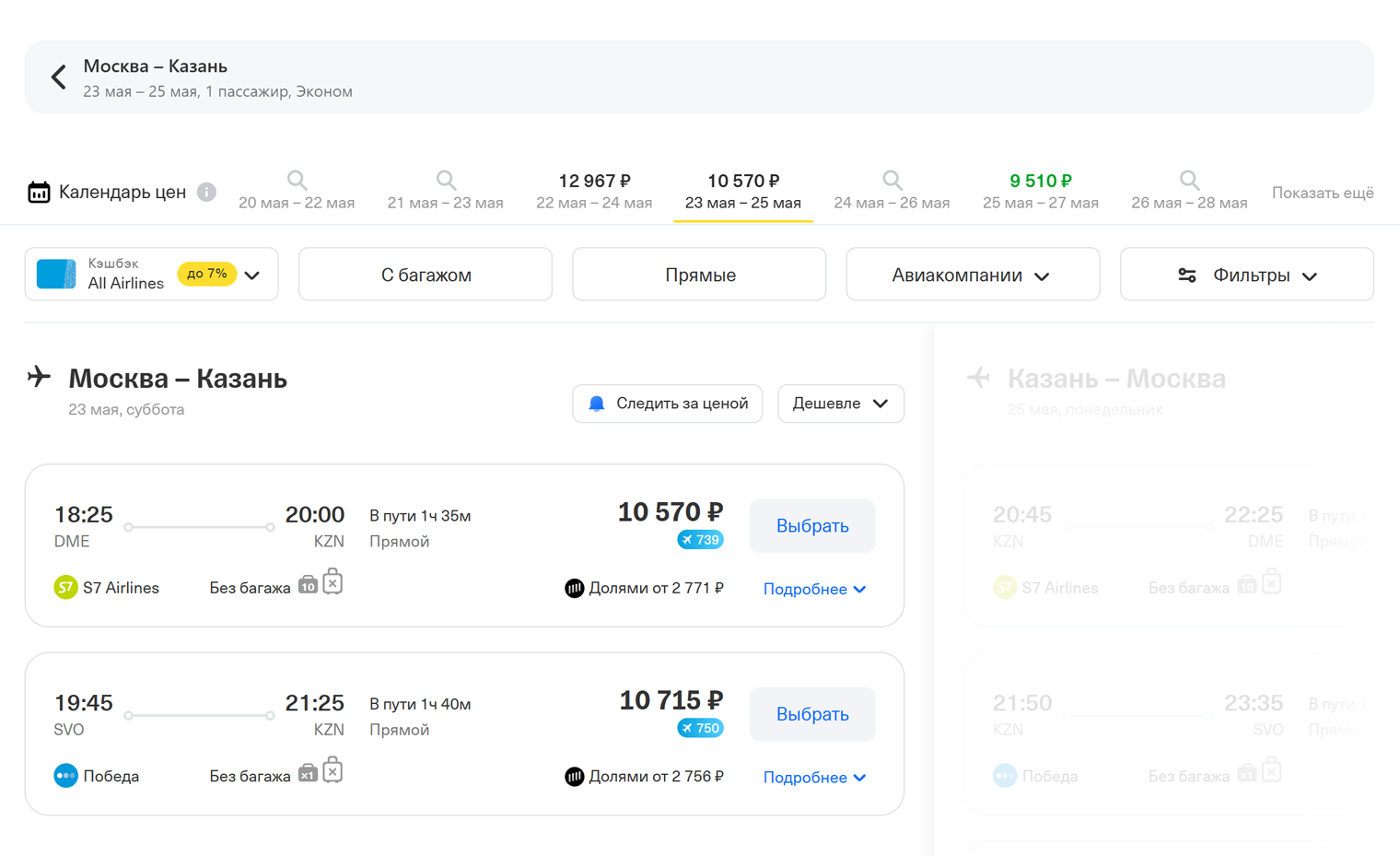Click the info icon beside Календарь цен
Image resolution: width=1400 pixels, height=856 pixels.
(206, 193)
